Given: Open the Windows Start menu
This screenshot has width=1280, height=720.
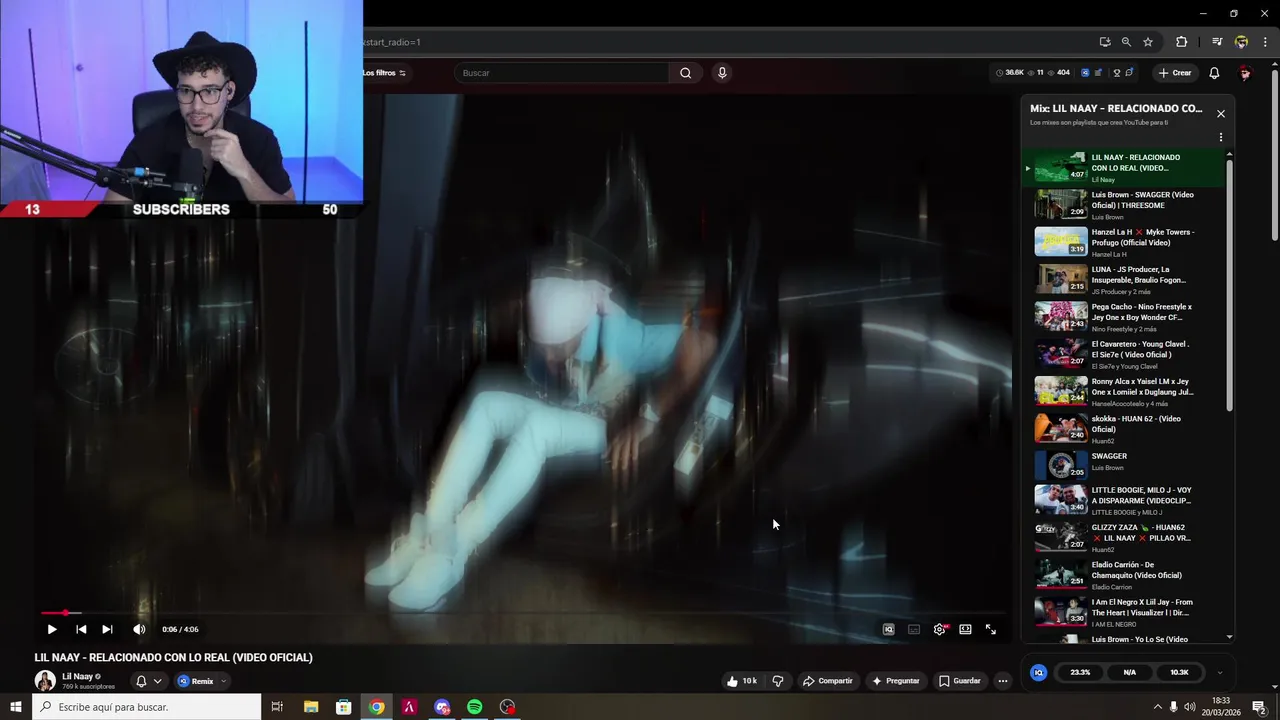Looking at the screenshot, I should pos(16,707).
